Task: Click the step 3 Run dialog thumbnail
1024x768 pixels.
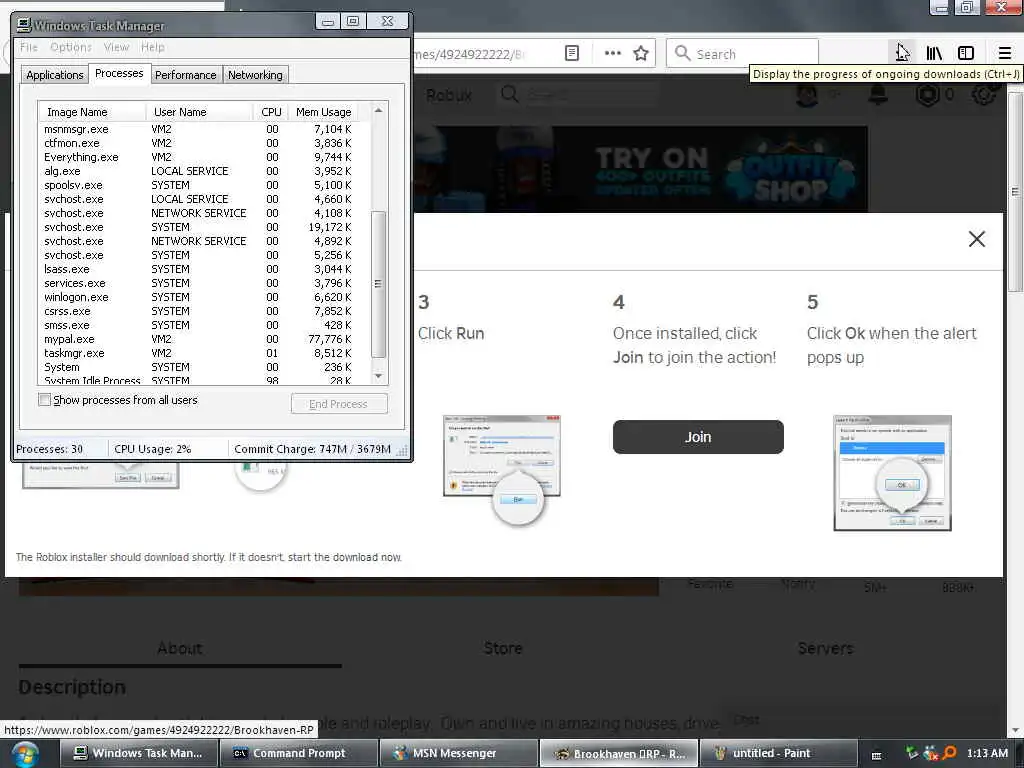Action: click(x=502, y=469)
